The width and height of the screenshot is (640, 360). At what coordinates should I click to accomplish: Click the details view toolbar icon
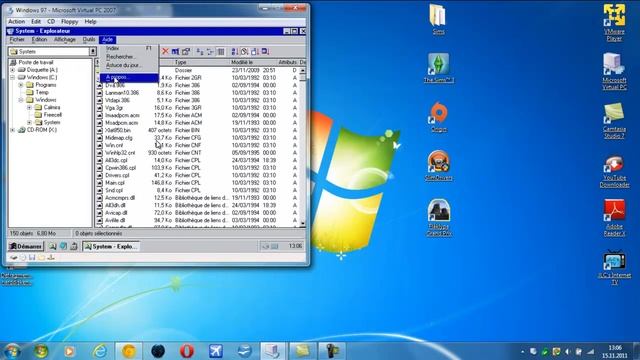[x=221, y=51]
